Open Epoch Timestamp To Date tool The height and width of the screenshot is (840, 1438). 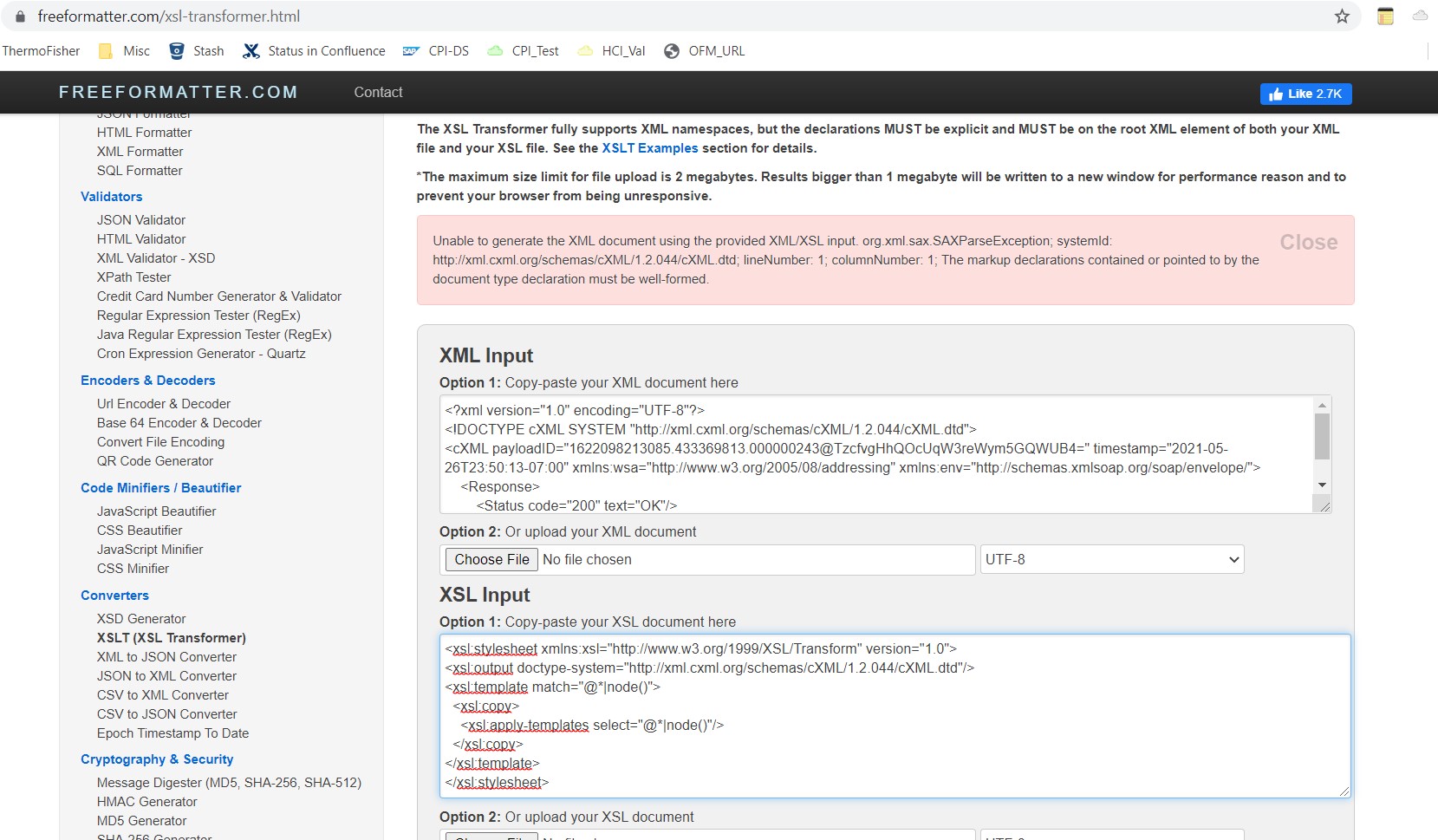point(172,733)
